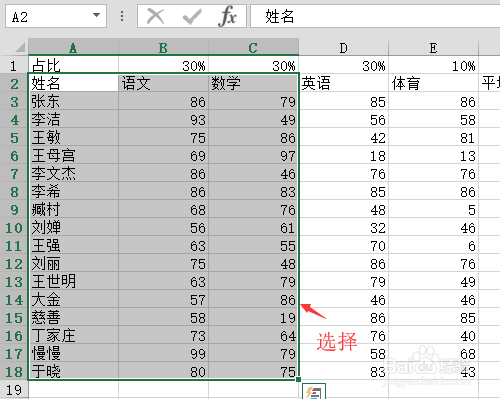This screenshot has height=399, width=500.
Task: Click the name cell 大金
Action: pos(73,299)
